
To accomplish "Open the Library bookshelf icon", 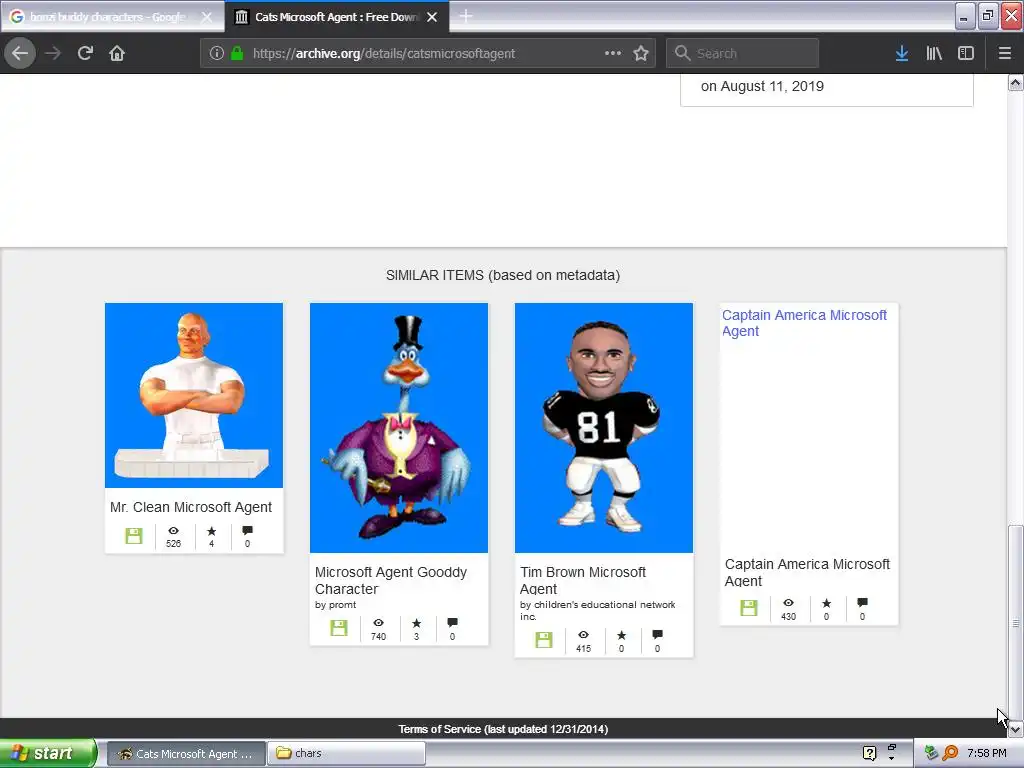I will [x=934, y=54].
